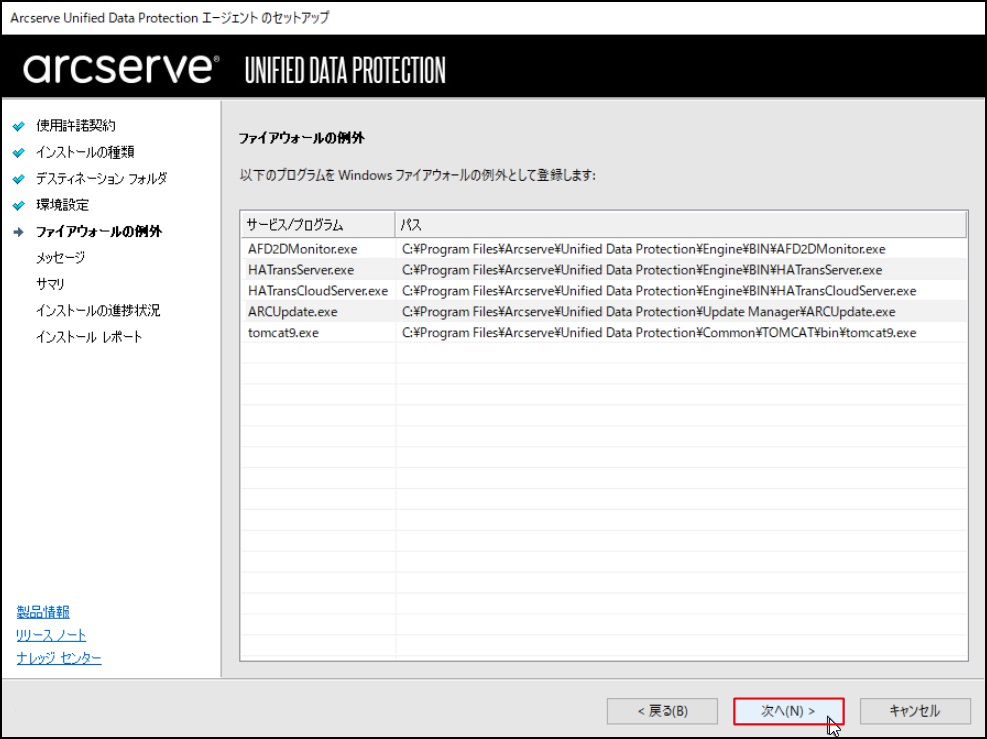Screen dimensions: 987x739
Task: Sort by the パス column header
Action: 681,225
